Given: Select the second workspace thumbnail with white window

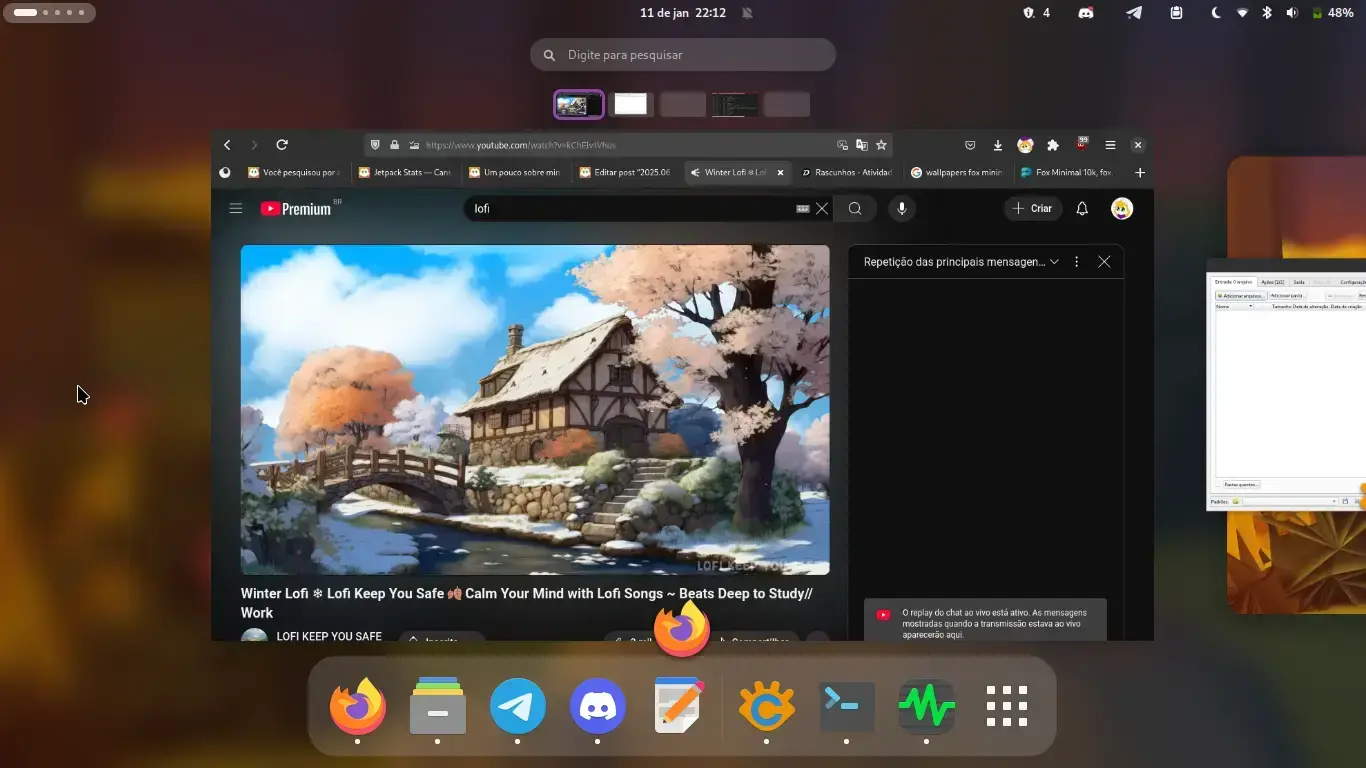Looking at the screenshot, I should (631, 104).
